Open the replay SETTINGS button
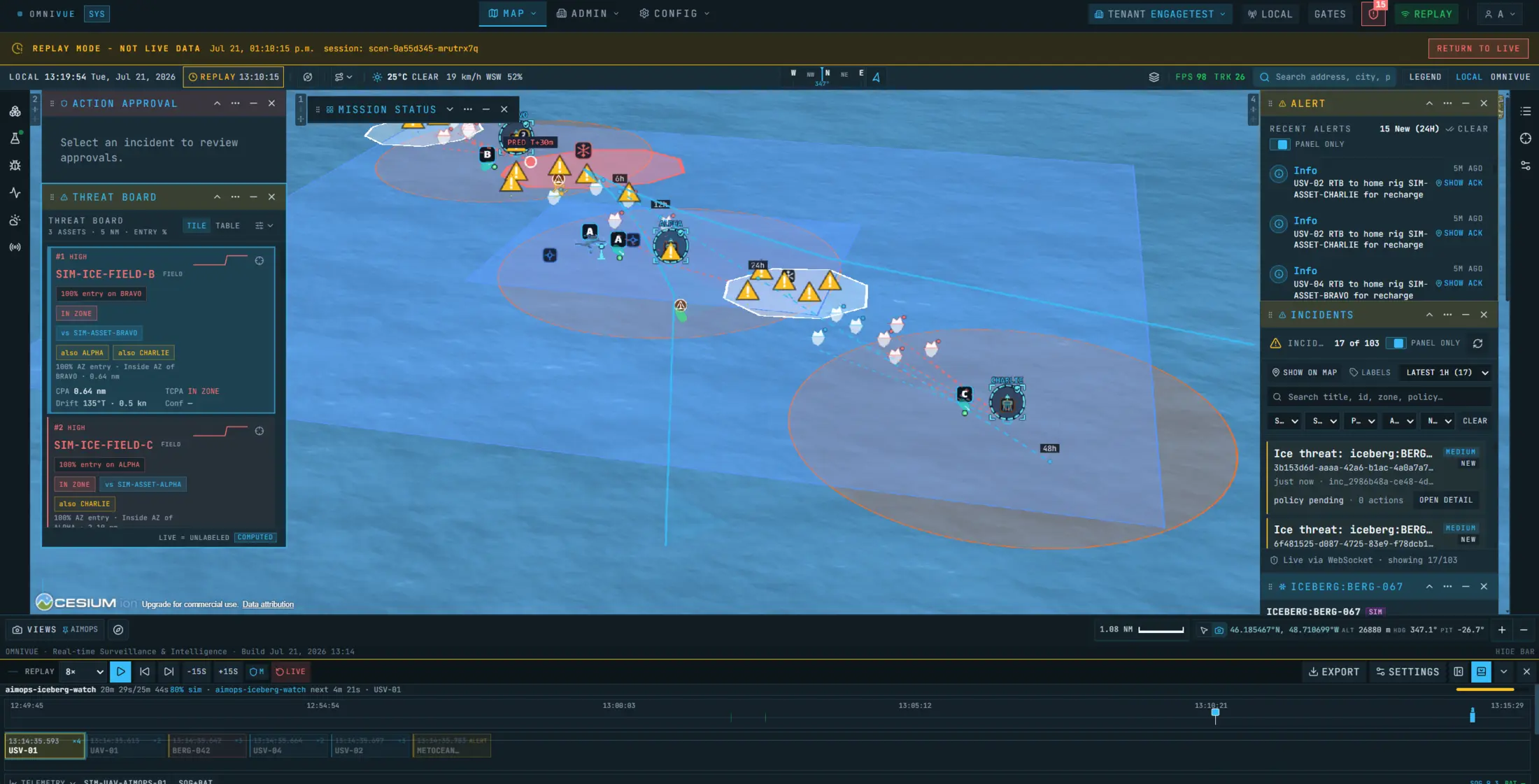The height and width of the screenshot is (784, 1539). pyautogui.click(x=1407, y=671)
